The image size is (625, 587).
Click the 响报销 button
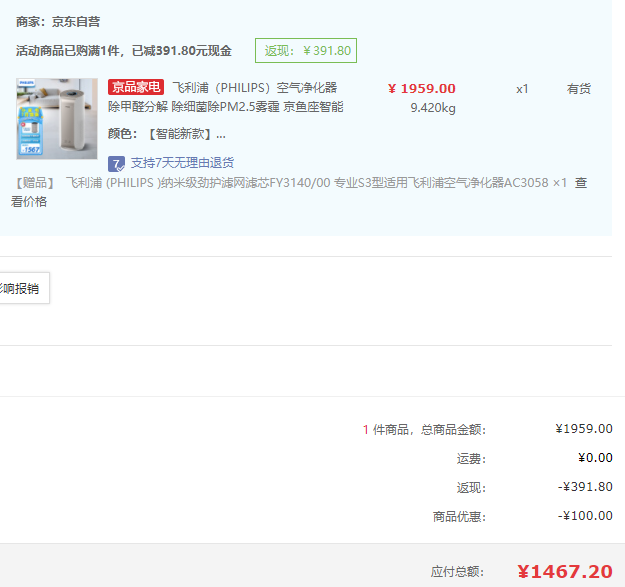pos(24,288)
